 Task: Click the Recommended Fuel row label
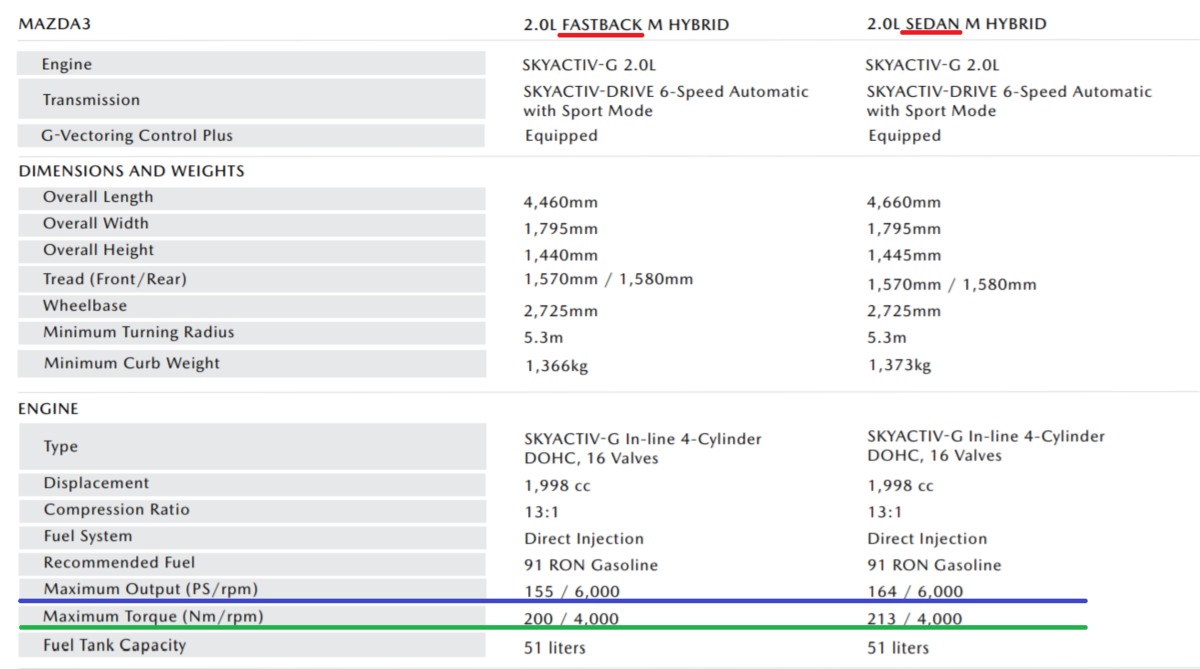coord(119,562)
